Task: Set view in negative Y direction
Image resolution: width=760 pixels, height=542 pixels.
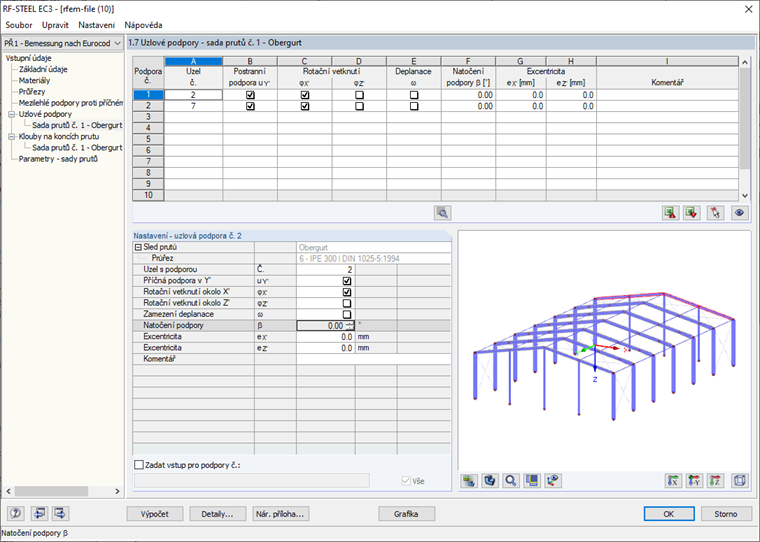Action: 694,480
